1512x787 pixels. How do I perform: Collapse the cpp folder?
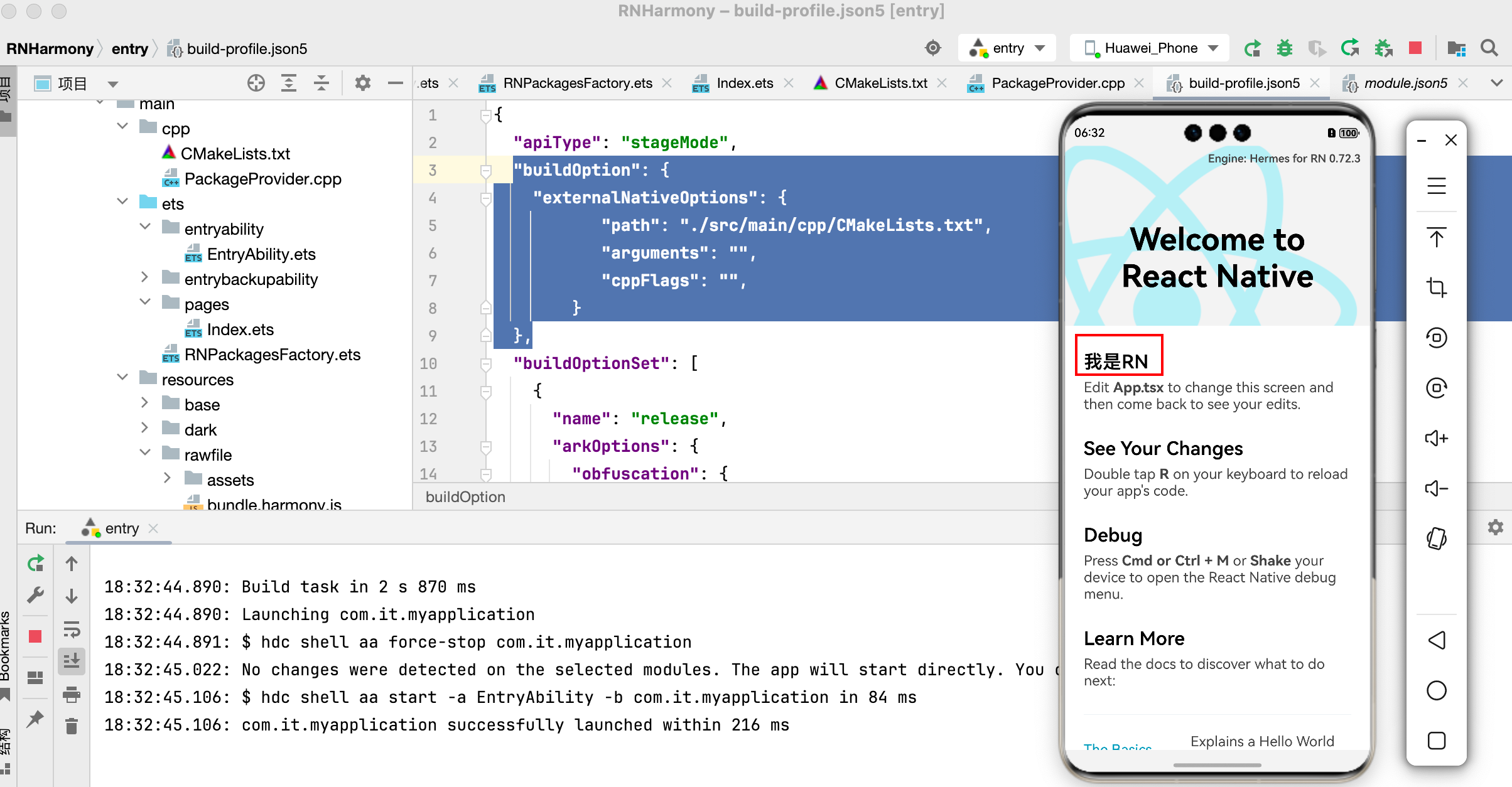122,127
